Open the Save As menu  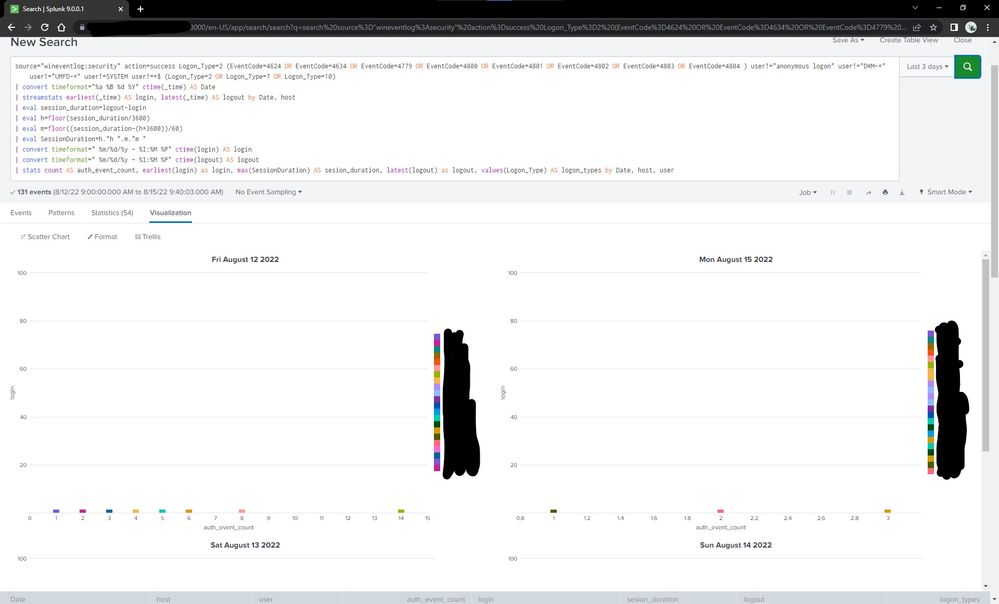tap(847, 40)
